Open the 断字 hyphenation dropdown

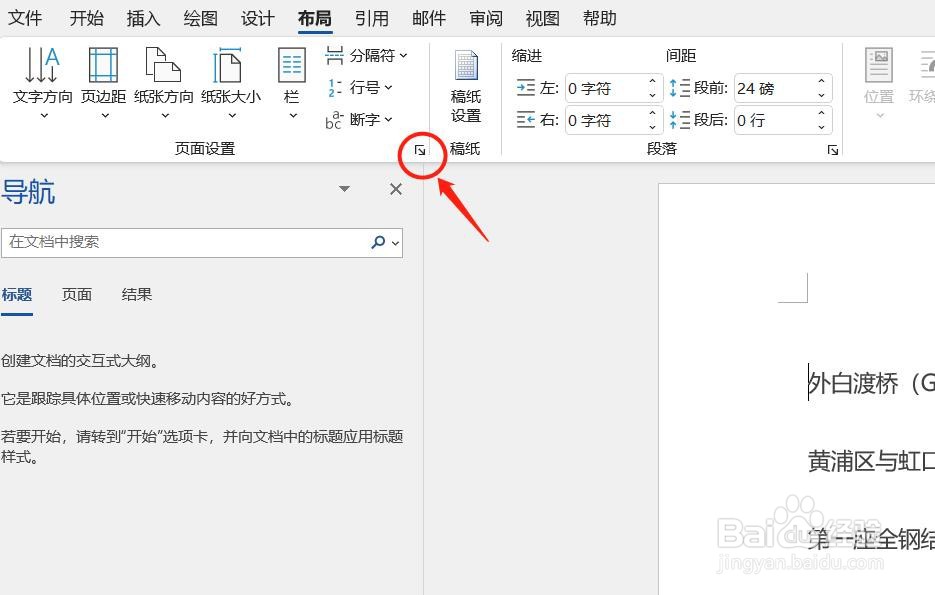tap(359, 120)
